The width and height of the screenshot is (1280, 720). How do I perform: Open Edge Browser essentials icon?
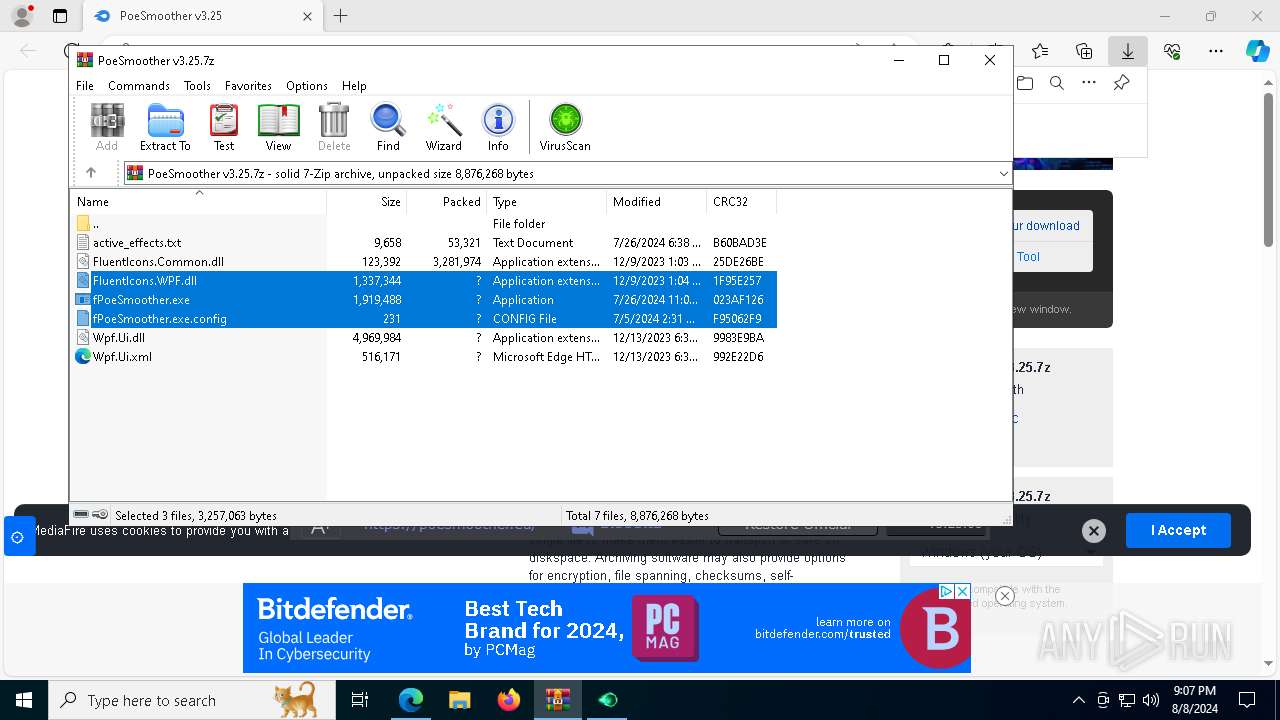coord(1172,51)
